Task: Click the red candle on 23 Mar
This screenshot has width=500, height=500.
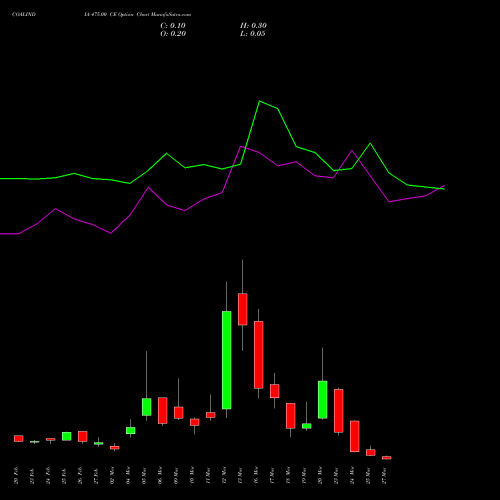Action: (339, 411)
